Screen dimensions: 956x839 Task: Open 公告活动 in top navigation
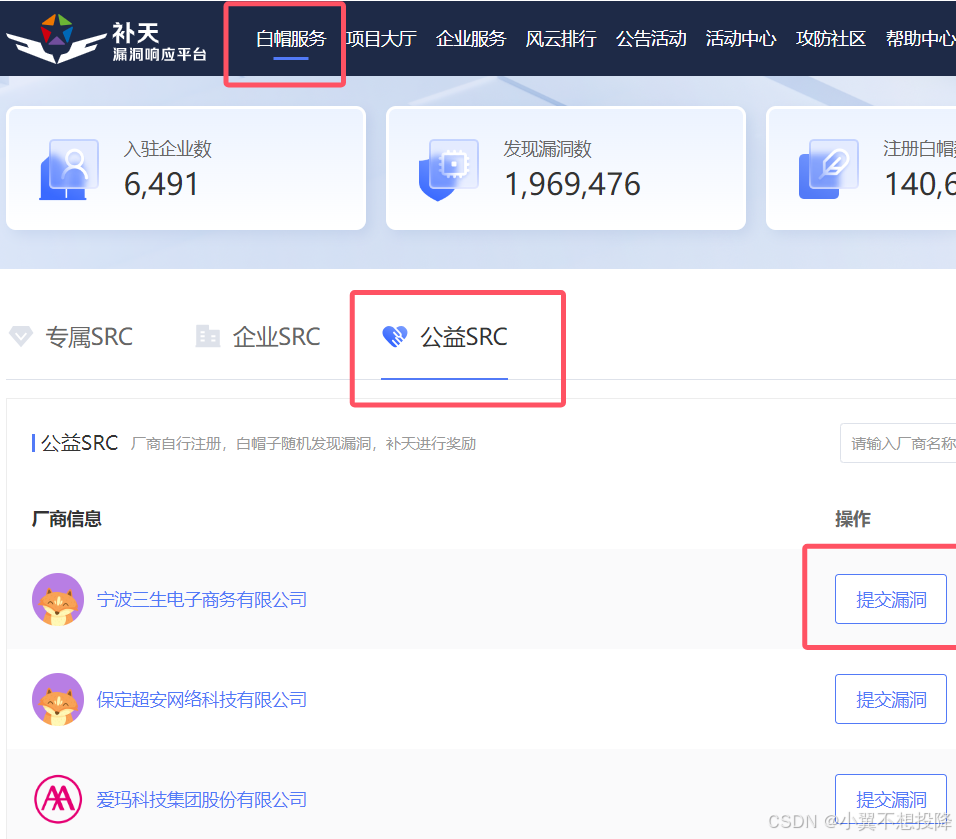coord(651,39)
